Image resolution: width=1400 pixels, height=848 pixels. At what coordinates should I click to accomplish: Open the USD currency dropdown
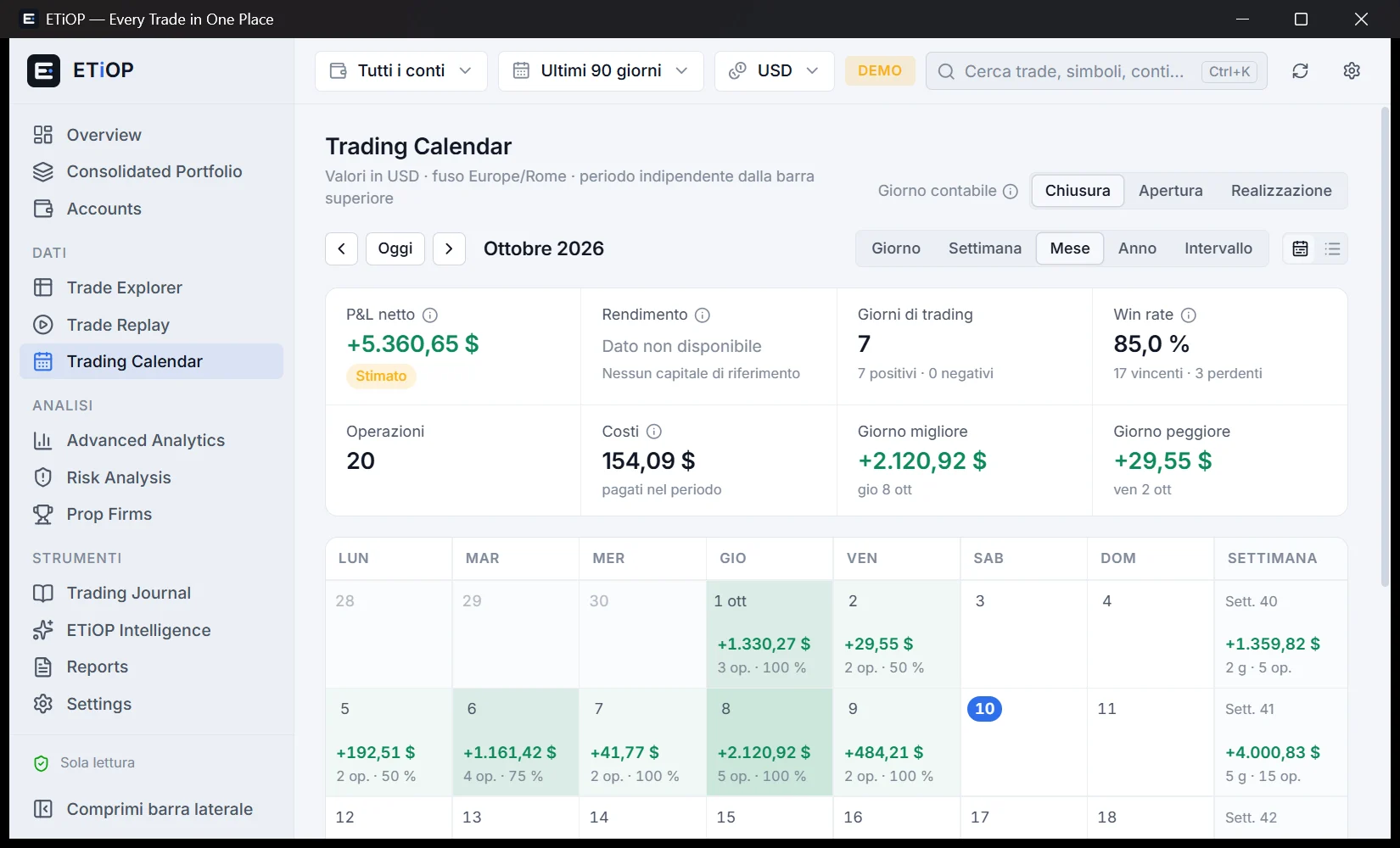point(775,71)
